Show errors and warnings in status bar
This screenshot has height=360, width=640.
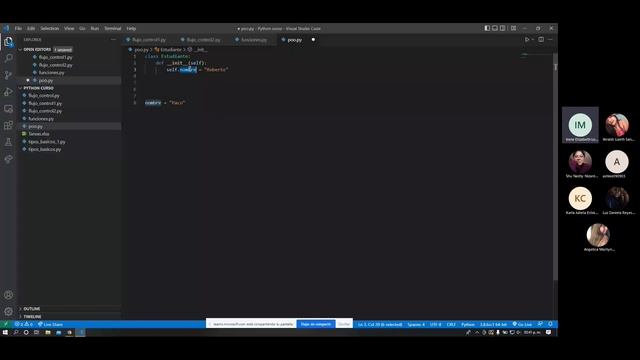pos(23,324)
